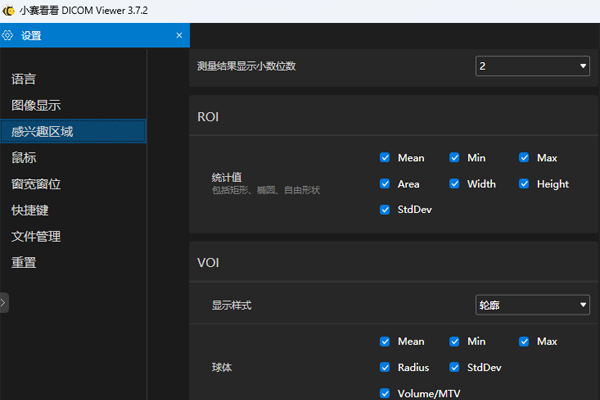Click the VOI section heading
Screen dimensions: 600x400
(x=208, y=263)
